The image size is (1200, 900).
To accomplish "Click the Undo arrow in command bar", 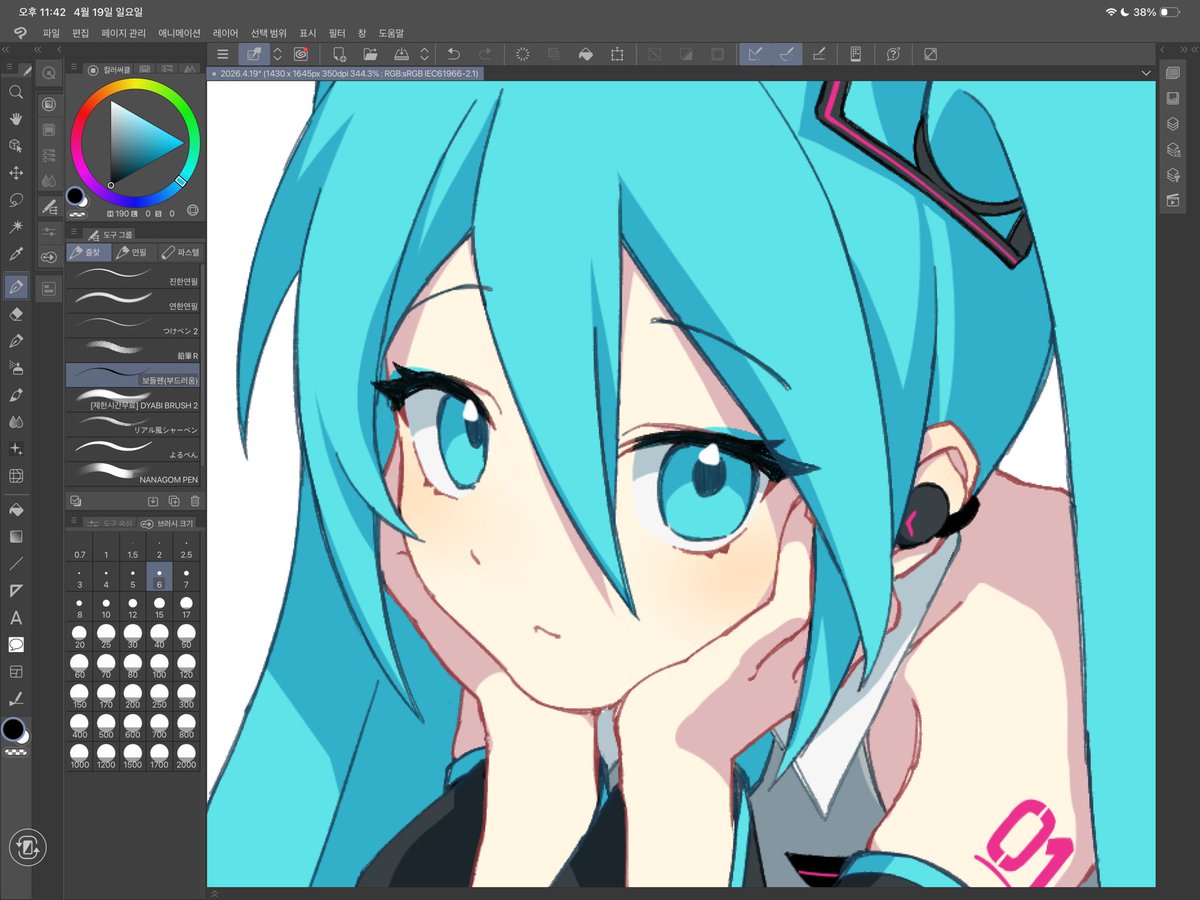I will pyautogui.click(x=453, y=54).
